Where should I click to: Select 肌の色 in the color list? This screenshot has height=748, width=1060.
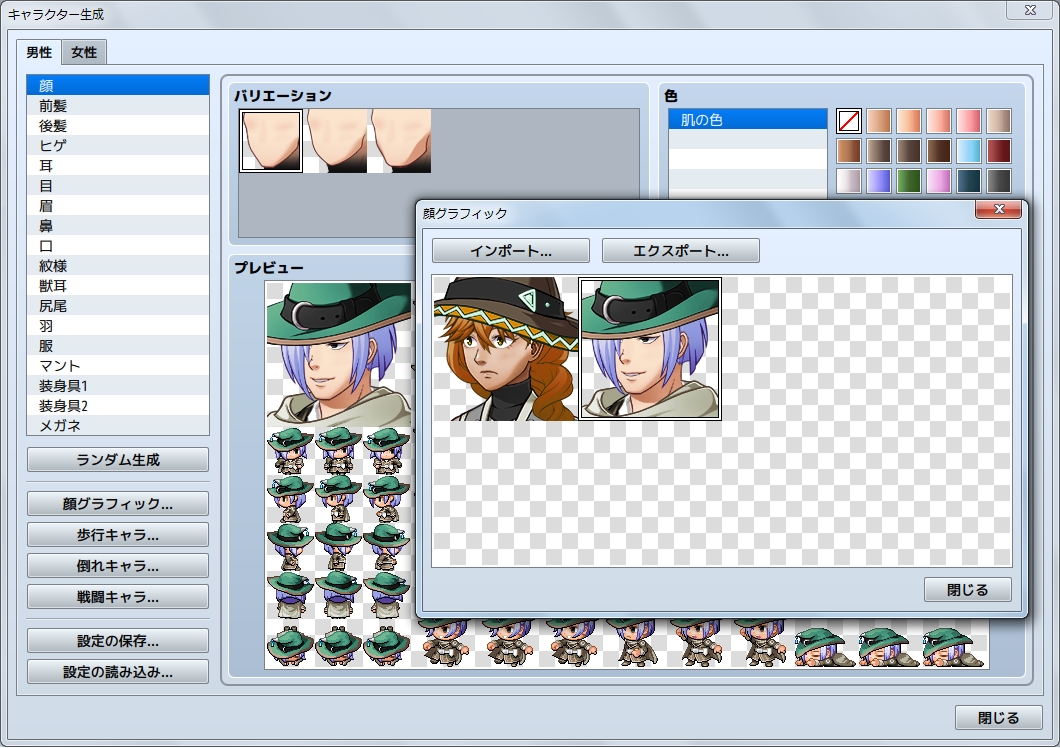747,120
